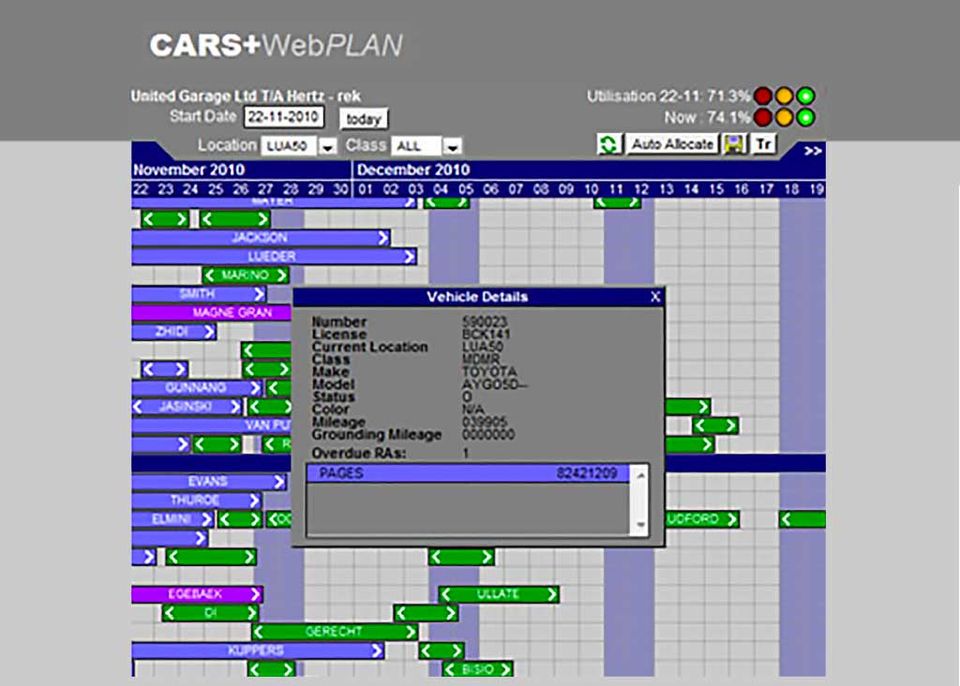Click the Make value TOYOTA
Image resolution: width=960 pixels, height=686 pixels.
tap(489, 372)
